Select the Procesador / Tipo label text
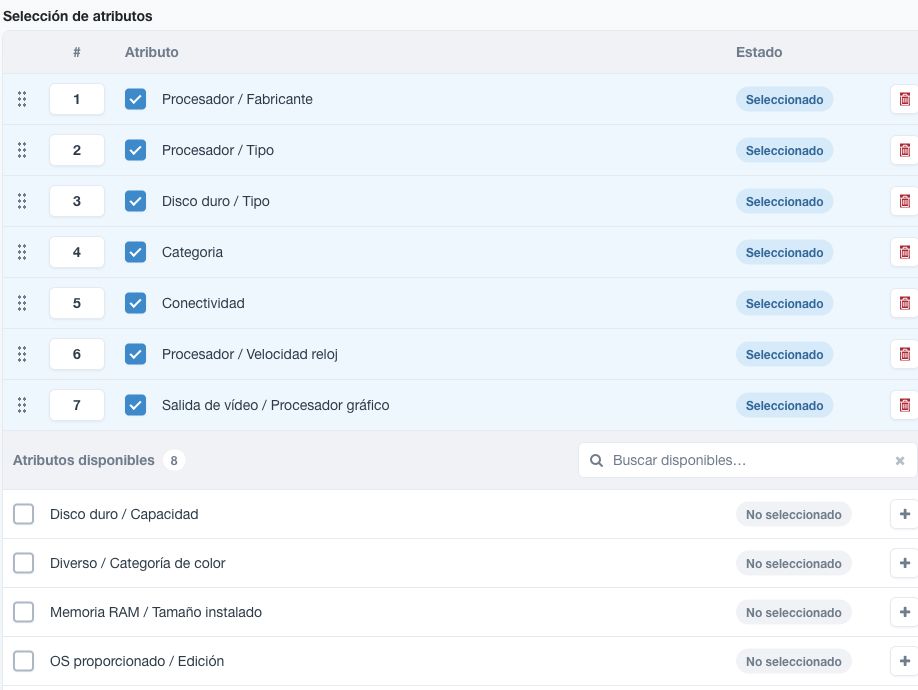The width and height of the screenshot is (918, 690). 218,150
